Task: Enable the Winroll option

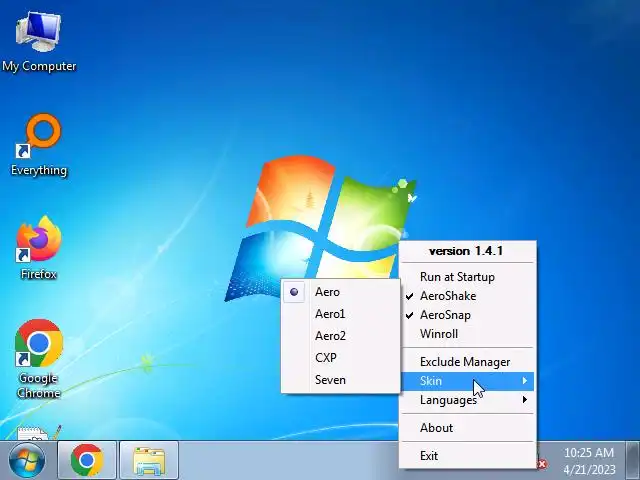Action: [x=468, y=334]
